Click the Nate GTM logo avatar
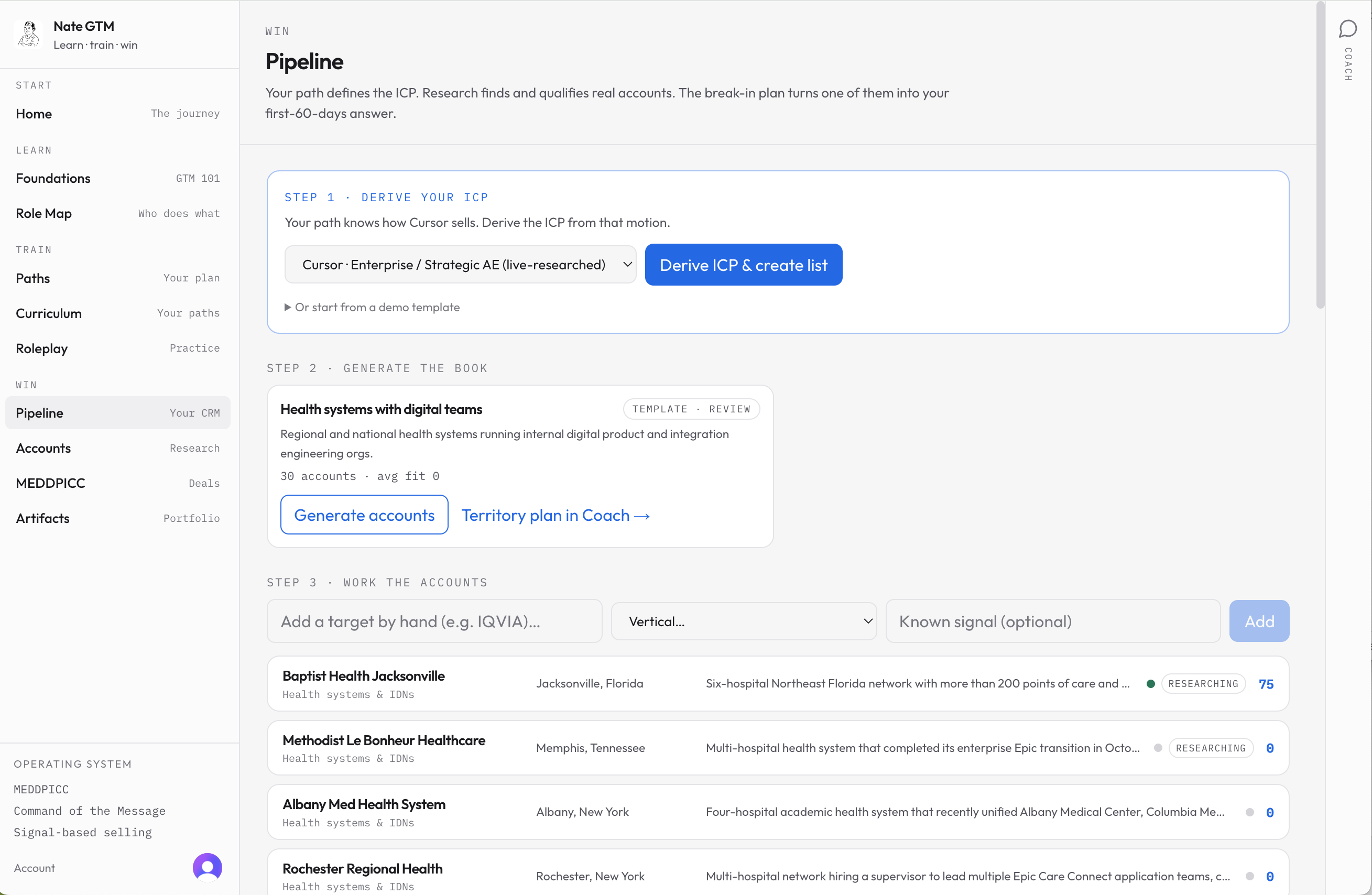 pos(28,35)
